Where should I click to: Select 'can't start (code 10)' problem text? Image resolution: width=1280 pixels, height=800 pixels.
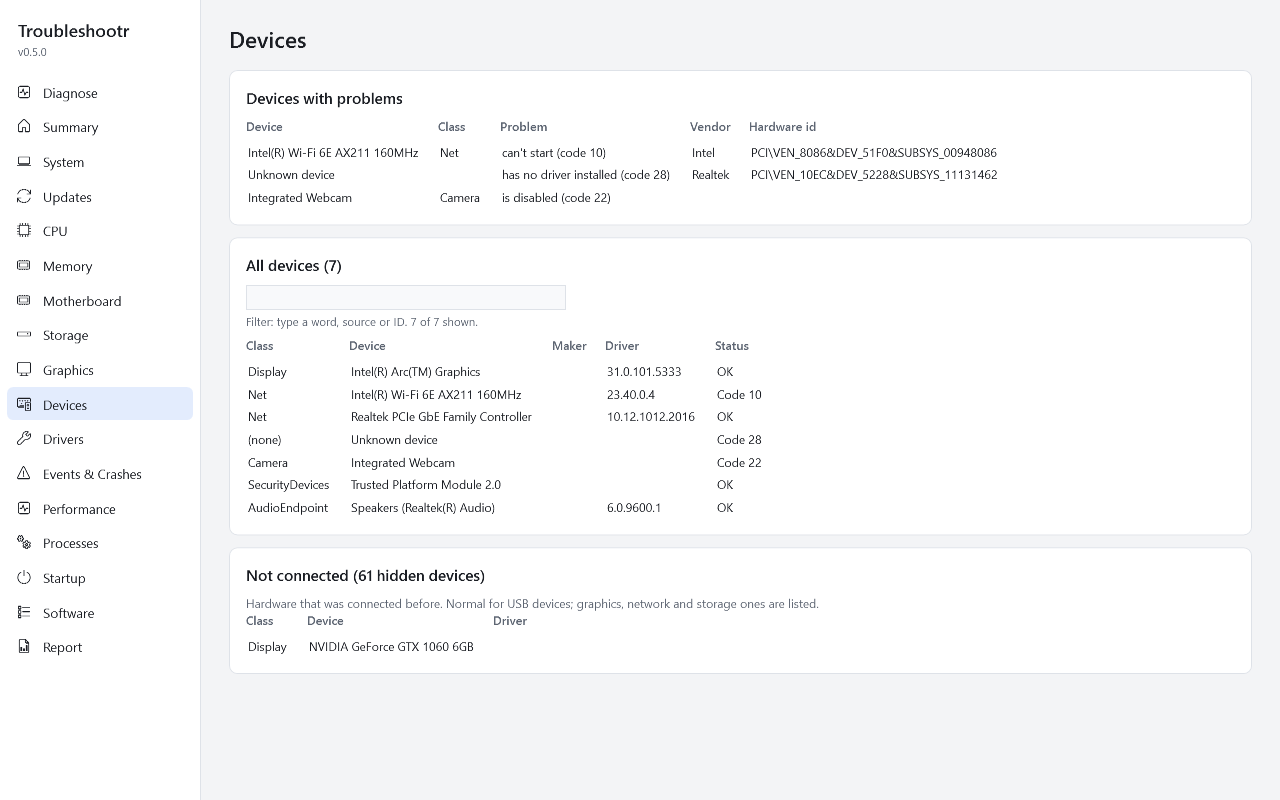pos(554,153)
